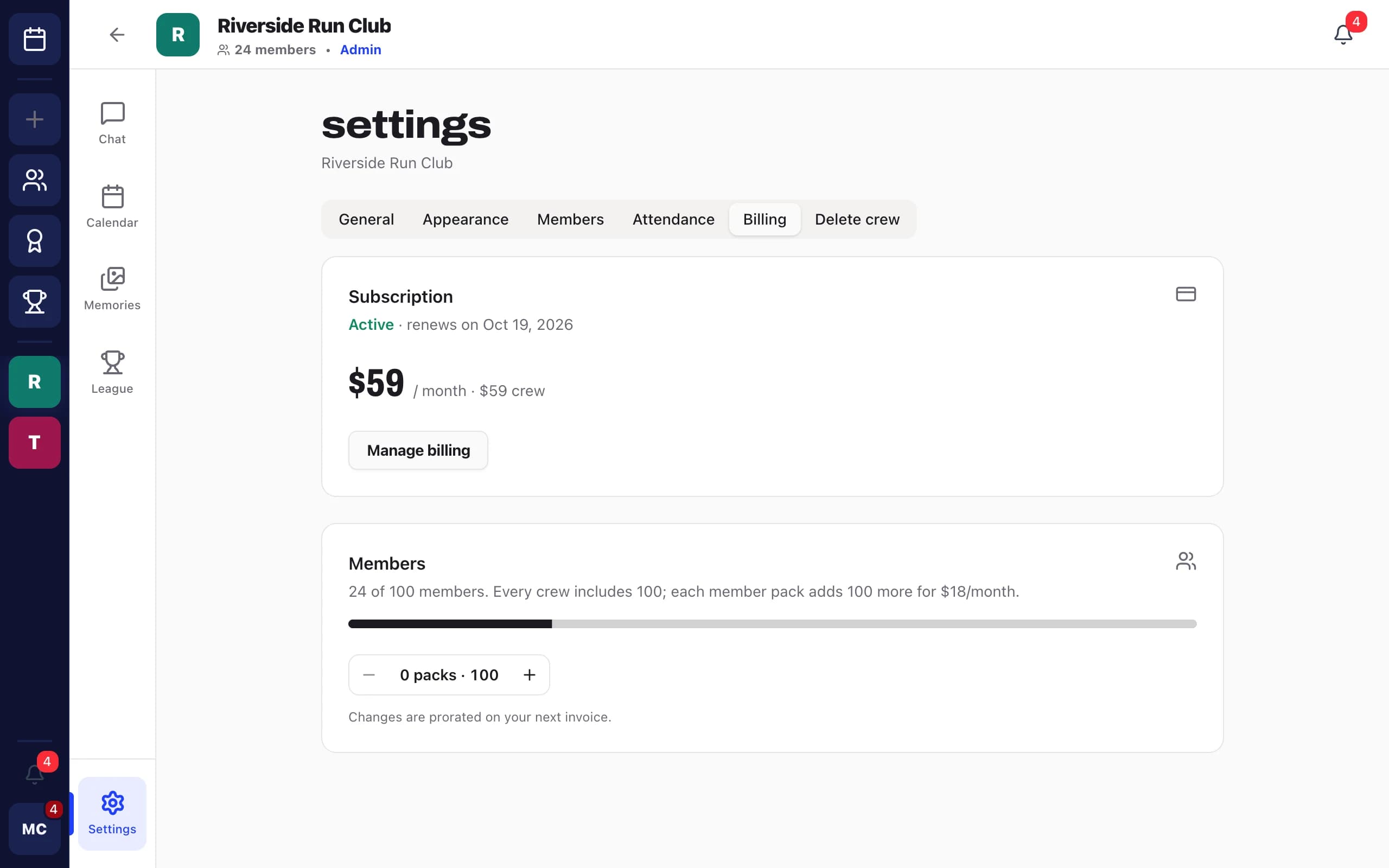Click the member usage progress bar

pyautogui.click(x=773, y=624)
